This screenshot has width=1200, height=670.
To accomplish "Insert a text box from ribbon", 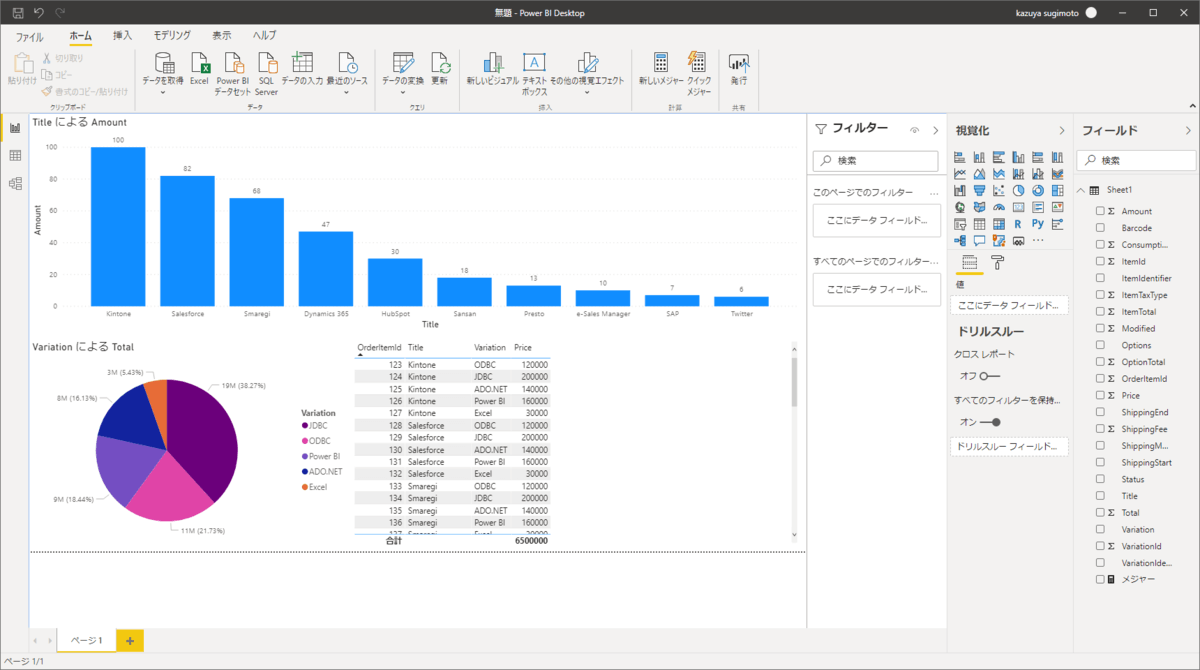I will (534, 74).
